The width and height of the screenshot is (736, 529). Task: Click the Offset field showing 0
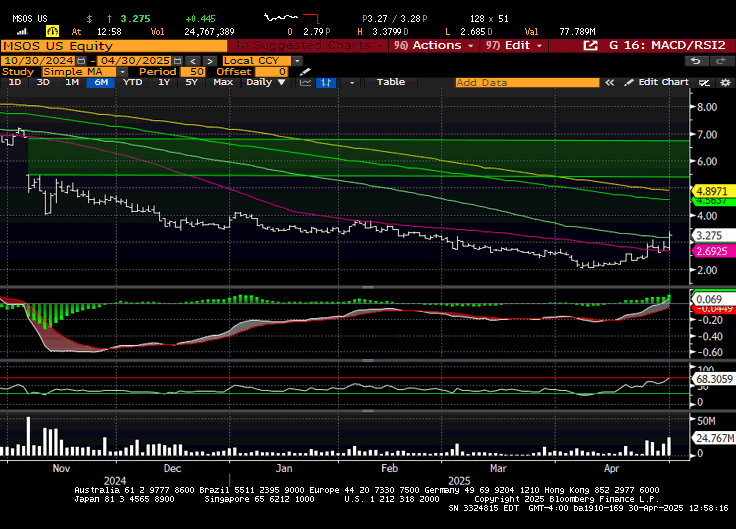pos(272,72)
